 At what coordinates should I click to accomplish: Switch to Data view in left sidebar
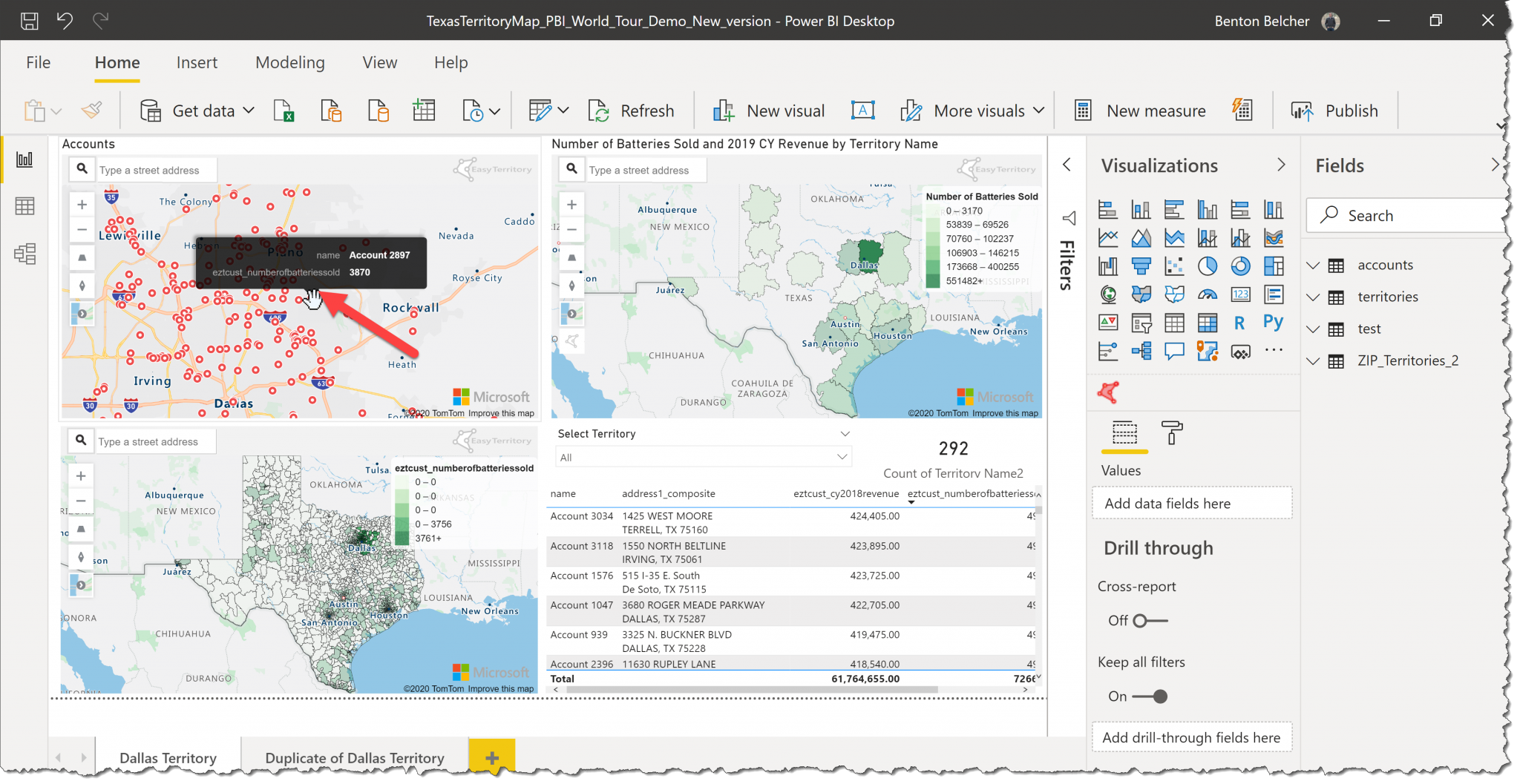click(24, 206)
